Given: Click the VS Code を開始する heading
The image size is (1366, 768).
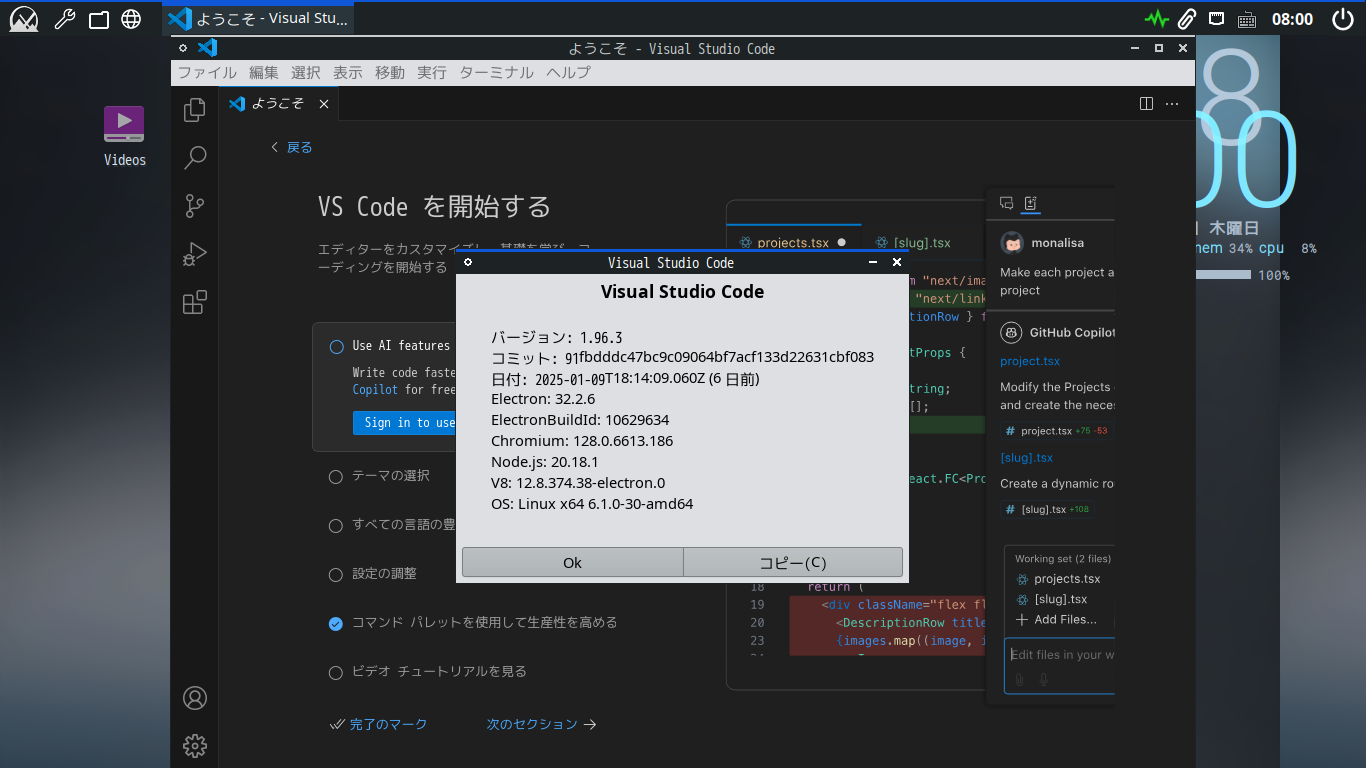Looking at the screenshot, I should 434,207.
